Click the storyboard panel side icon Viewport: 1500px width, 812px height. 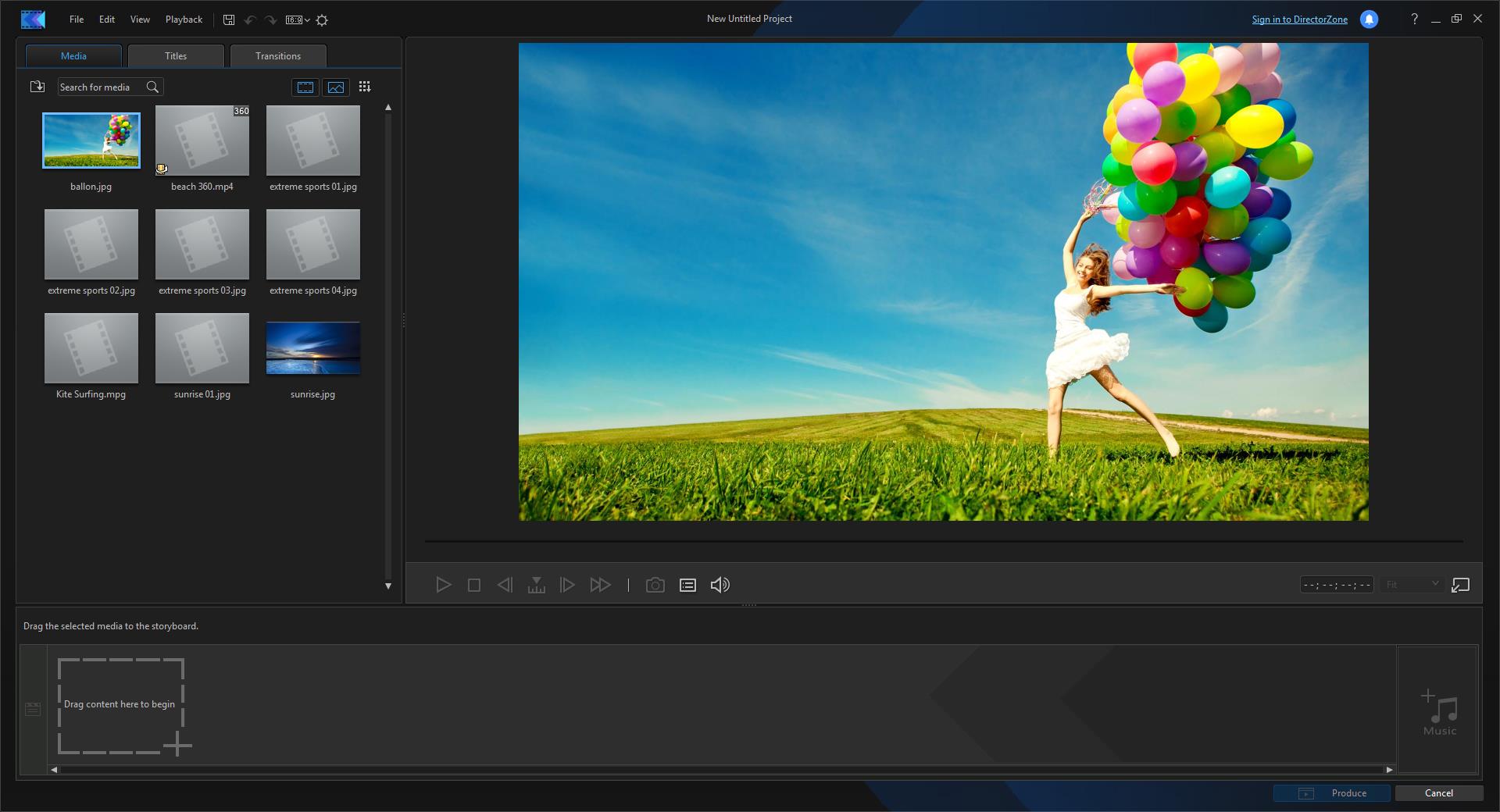click(33, 709)
